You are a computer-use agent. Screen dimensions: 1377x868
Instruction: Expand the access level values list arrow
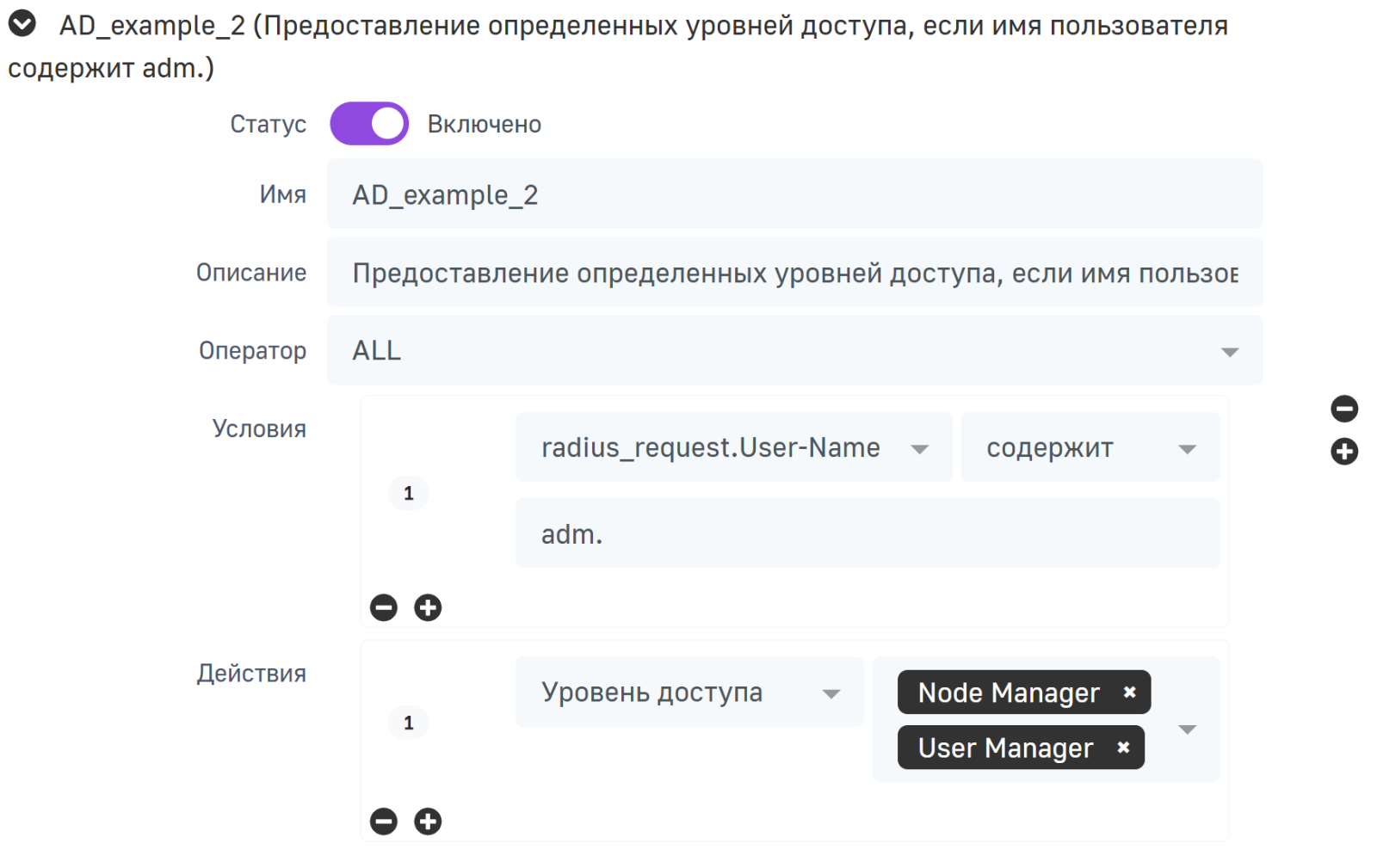tap(1188, 729)
